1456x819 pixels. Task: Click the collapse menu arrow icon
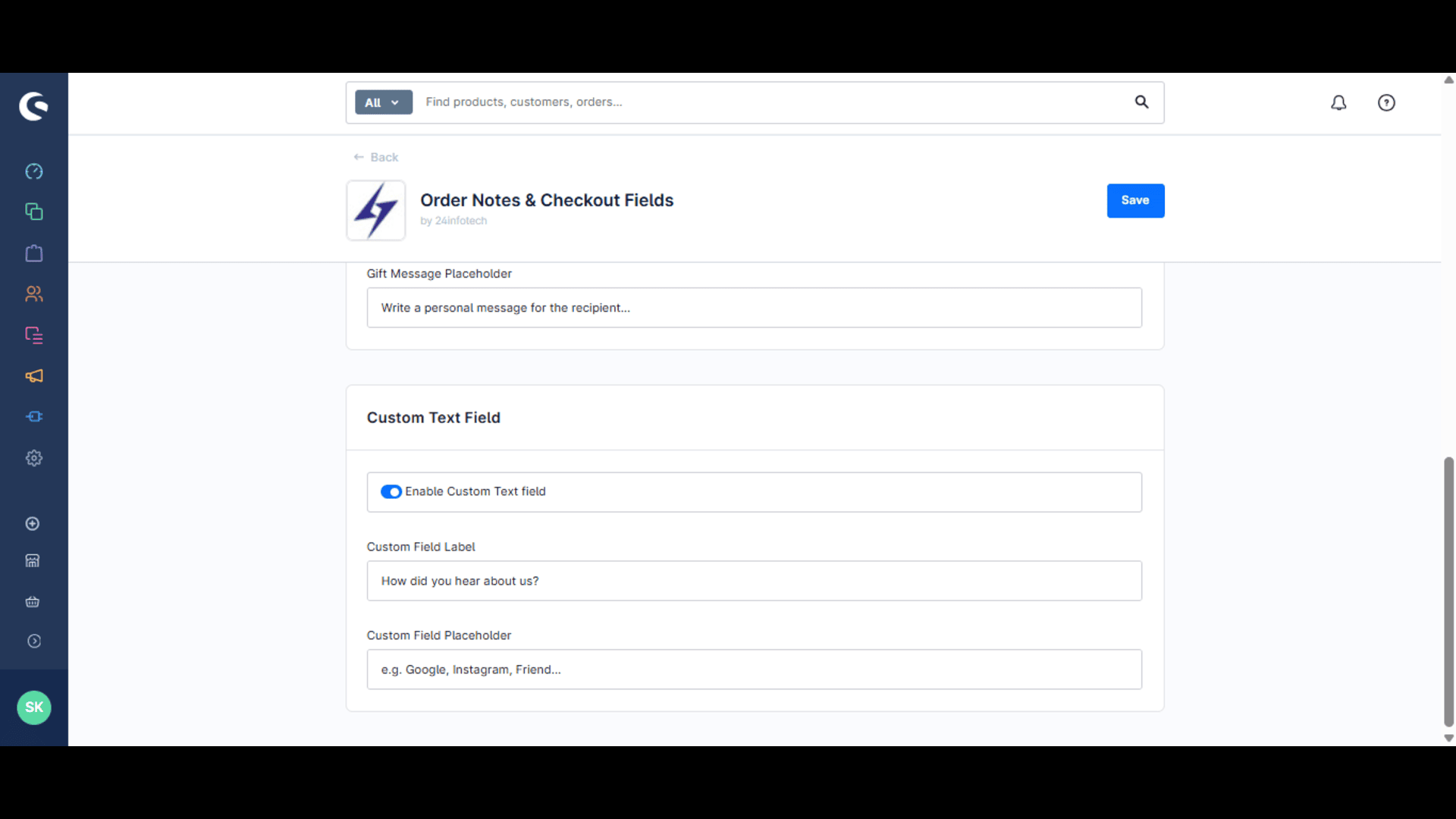coord(34,642)
